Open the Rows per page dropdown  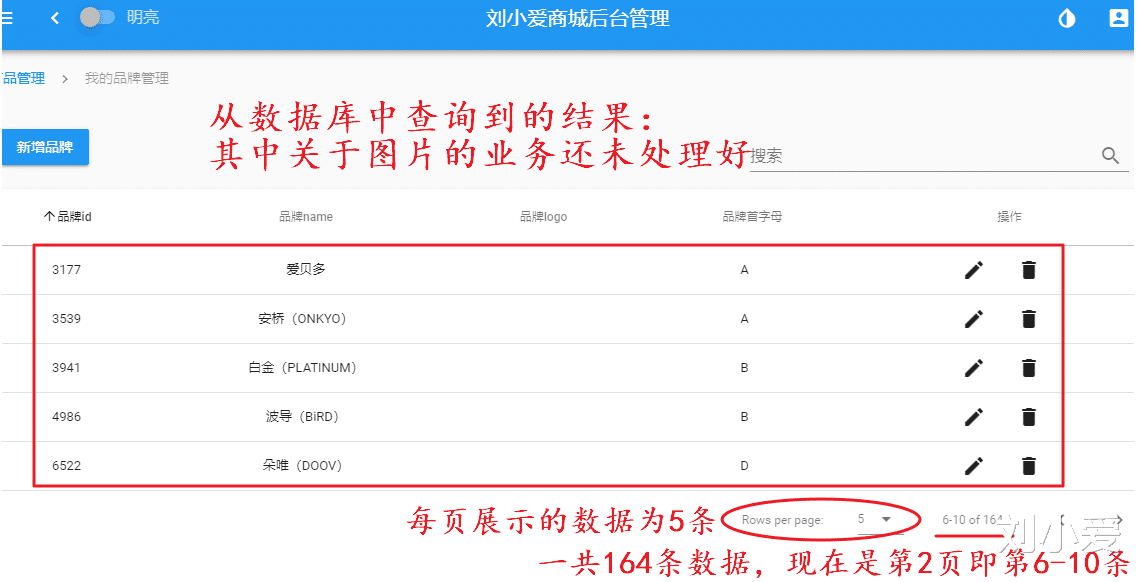click(882, 520)
